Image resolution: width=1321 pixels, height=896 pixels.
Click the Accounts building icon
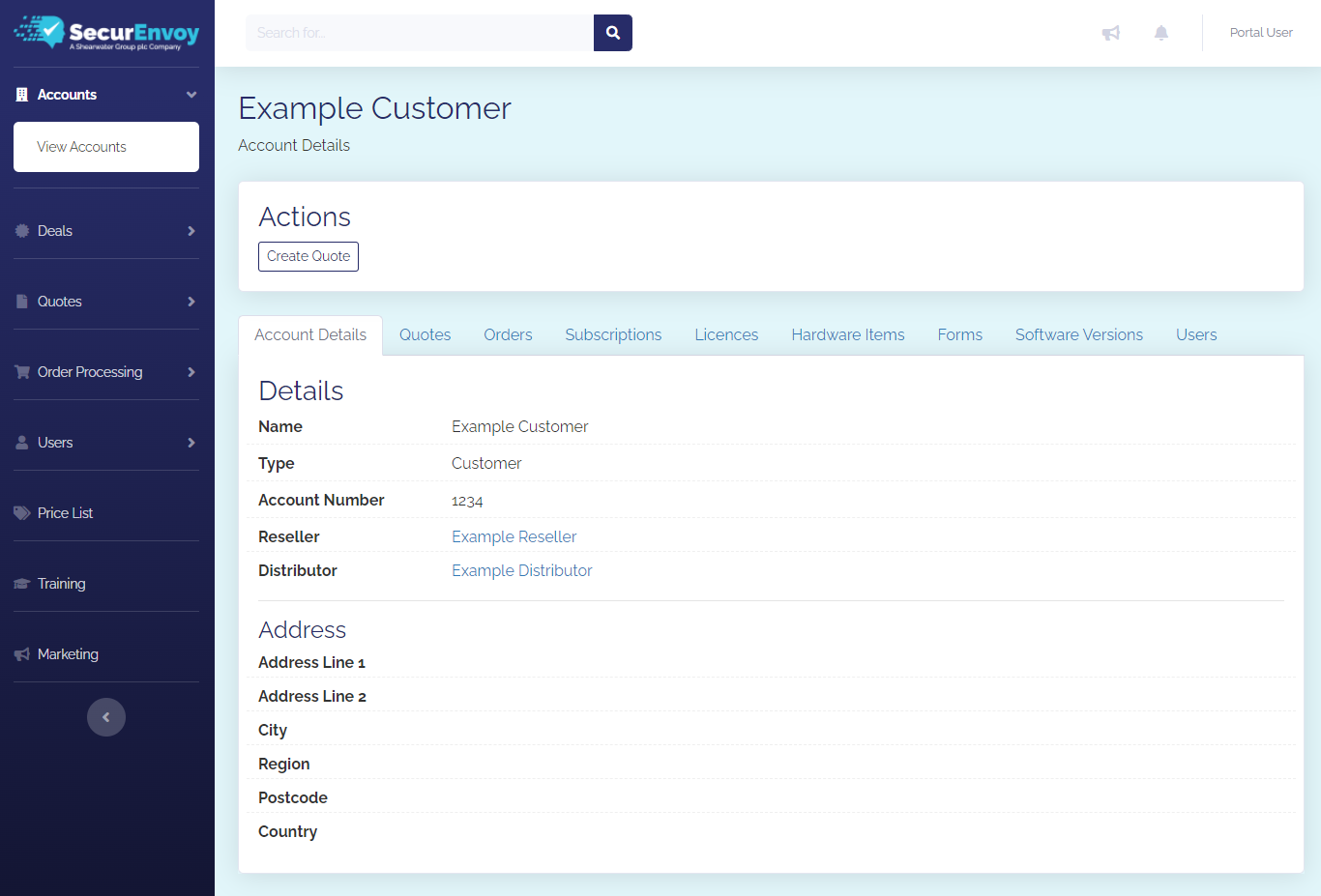[x=22, y=95]
